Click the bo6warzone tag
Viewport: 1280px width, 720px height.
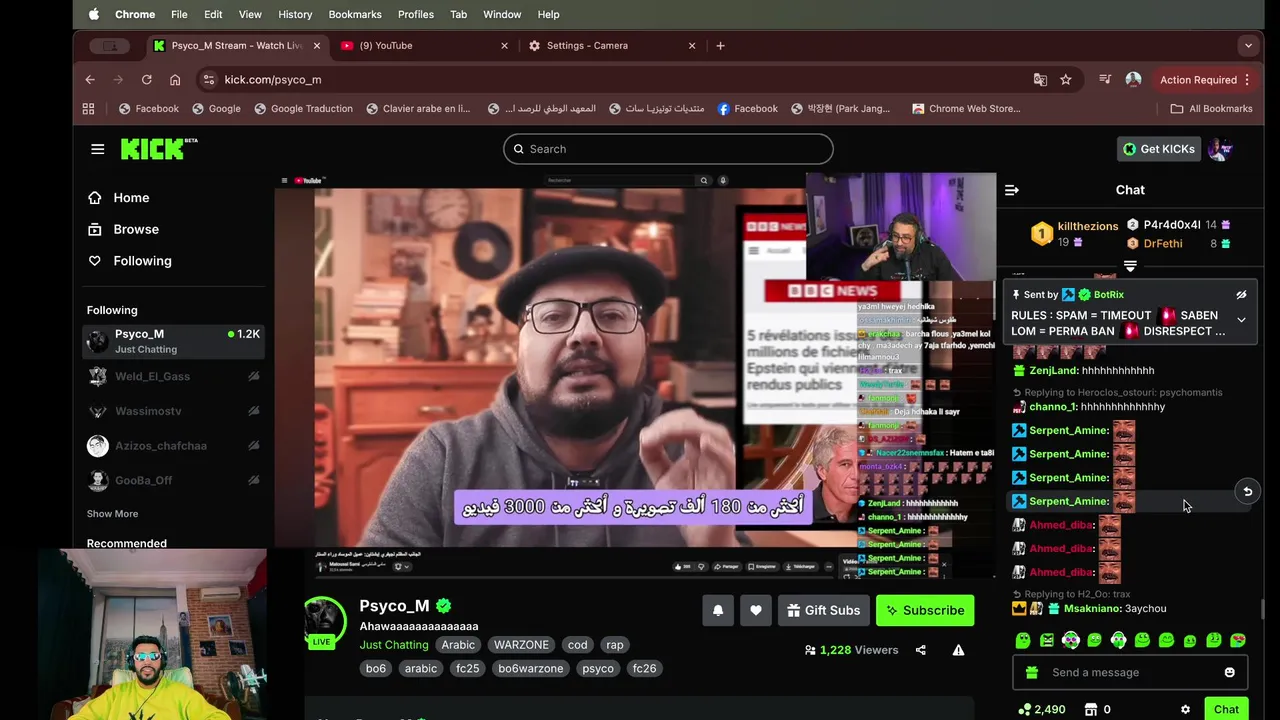[x=531, y=668]
